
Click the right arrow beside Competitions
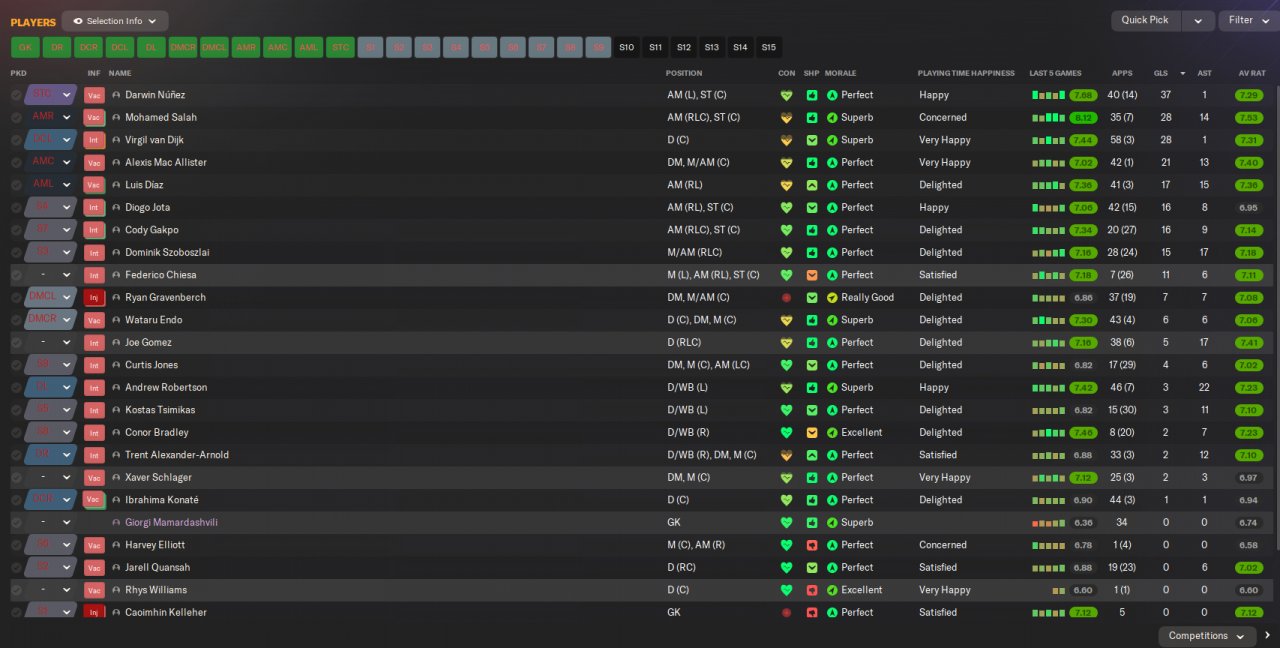1267,636
